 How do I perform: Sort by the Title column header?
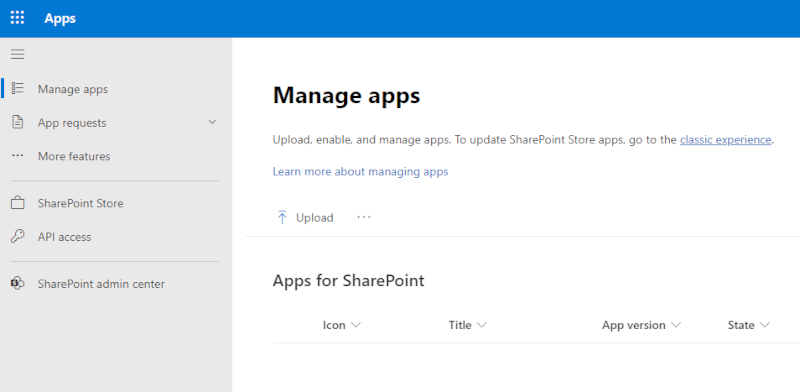(460, 325)
